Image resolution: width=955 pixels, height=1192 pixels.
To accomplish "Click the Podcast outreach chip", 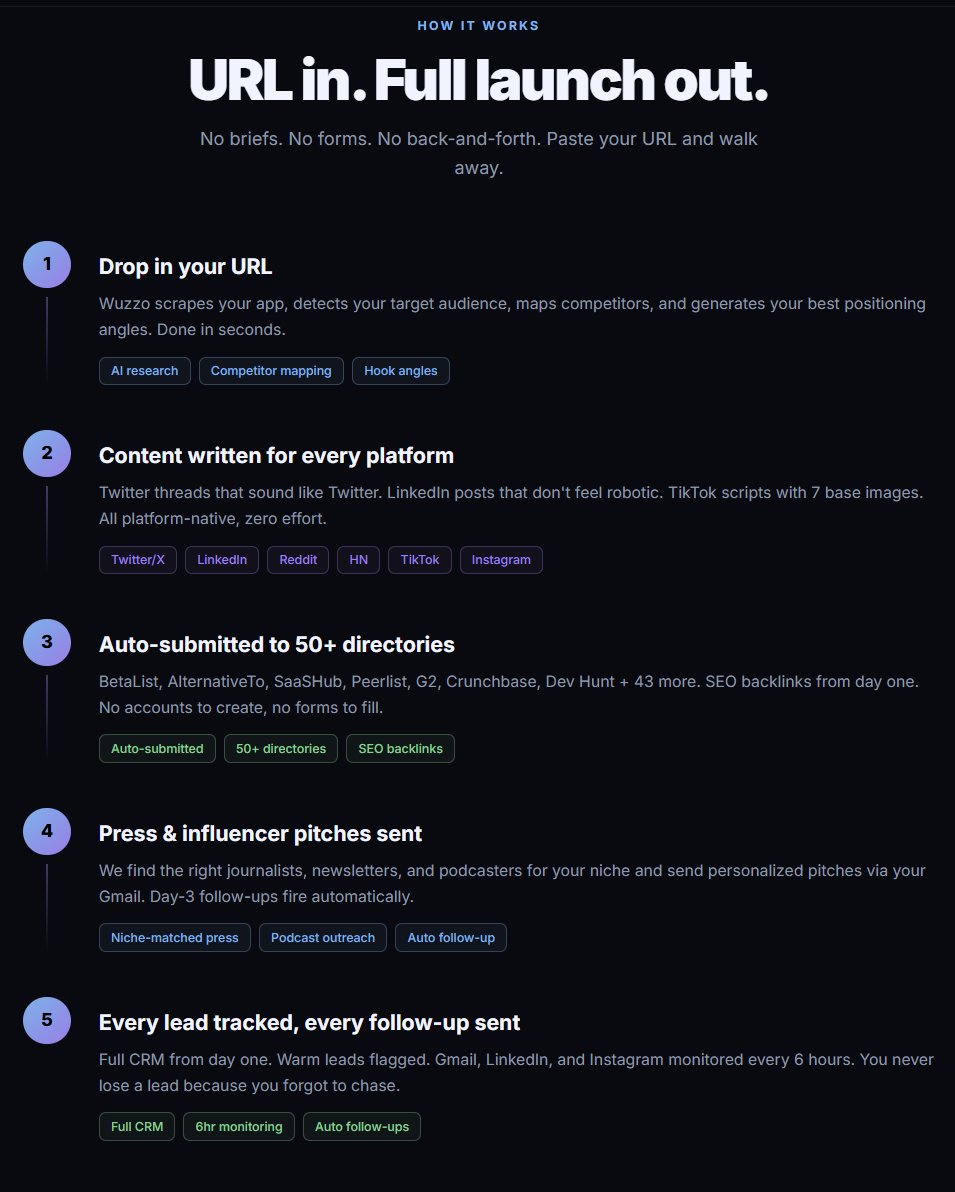I will tap(323, 937).
